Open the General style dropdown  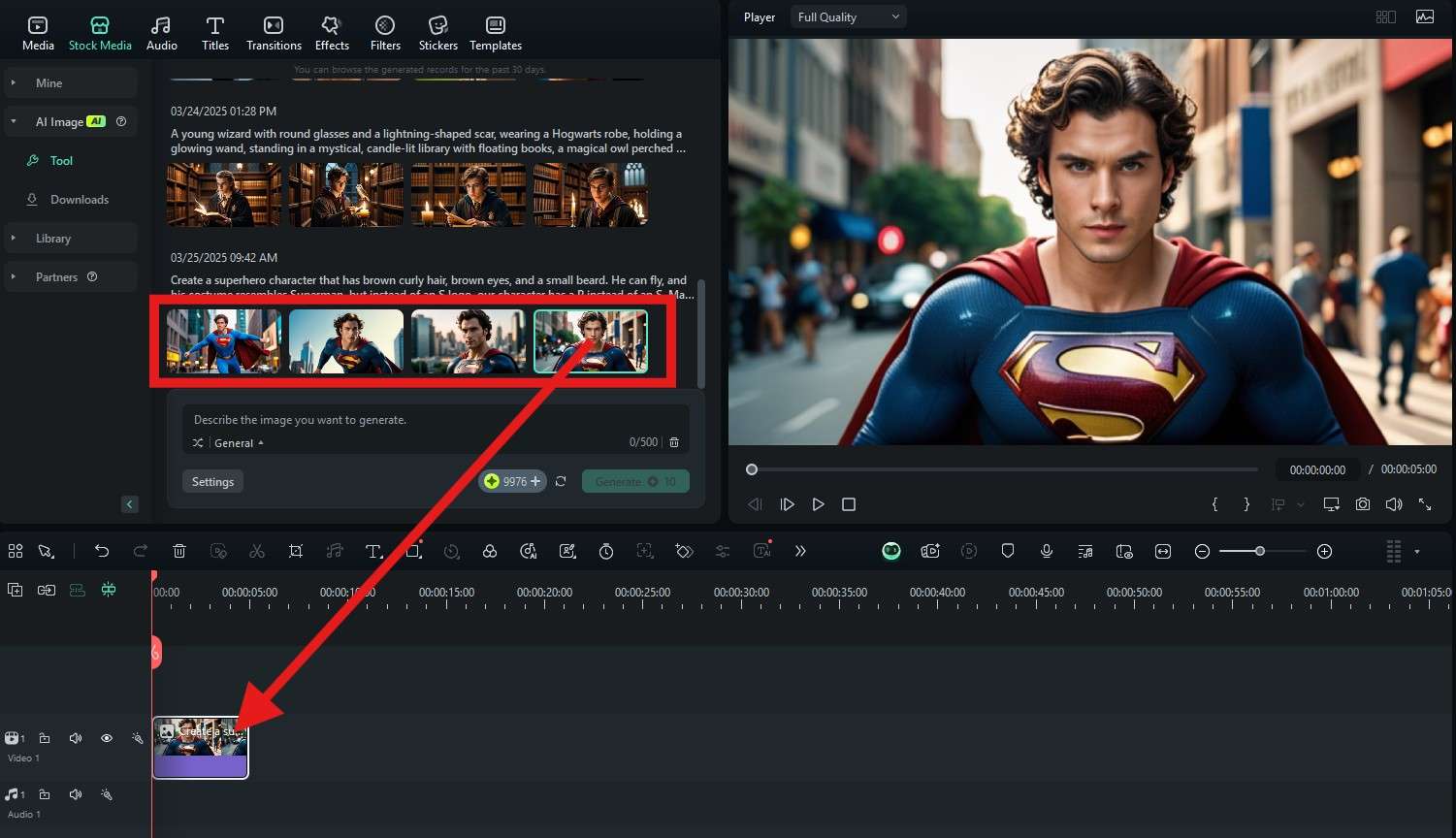[239, 443]
